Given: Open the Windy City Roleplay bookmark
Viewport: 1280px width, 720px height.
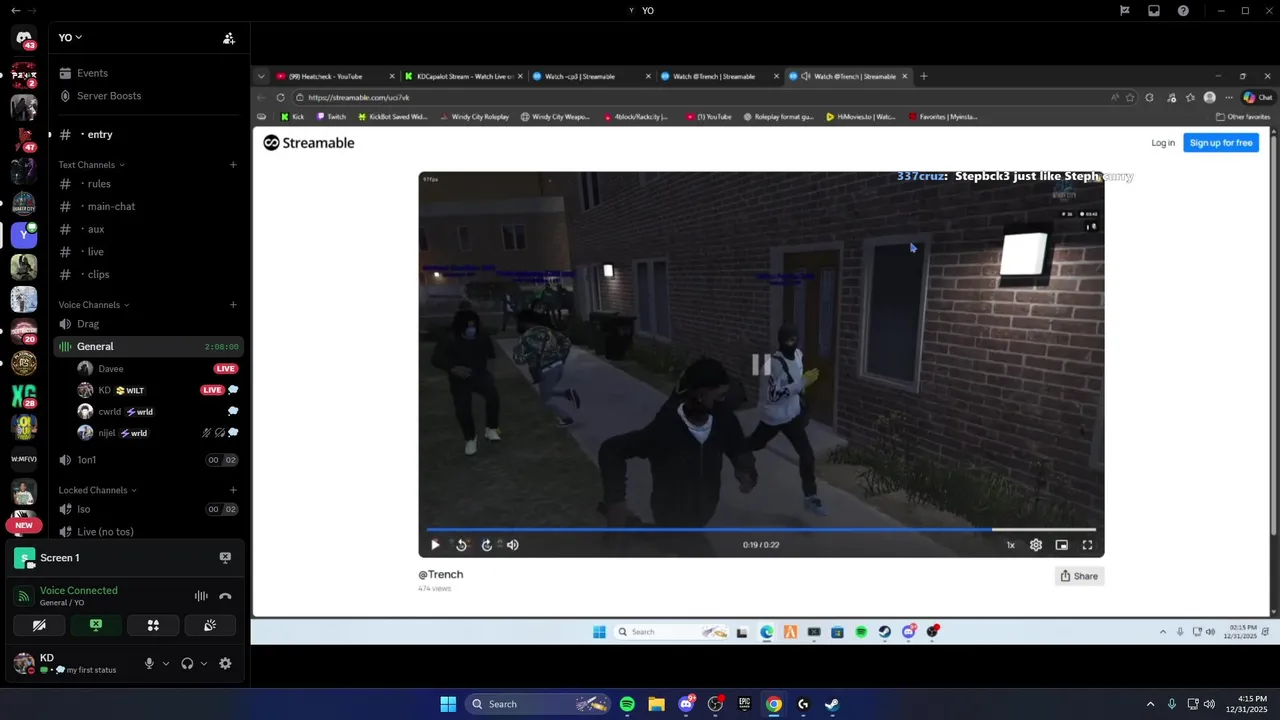Looking at the screenshot, I should [474, 117].
